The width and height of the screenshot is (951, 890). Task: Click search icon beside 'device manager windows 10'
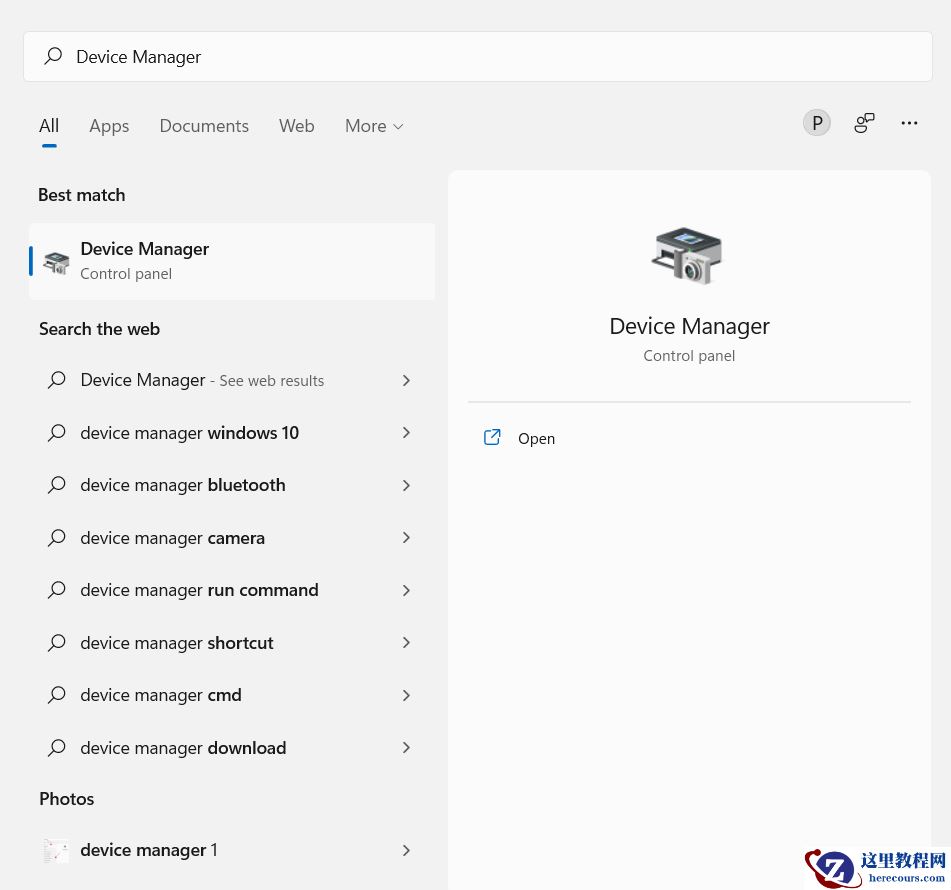[x=56, y=433]
